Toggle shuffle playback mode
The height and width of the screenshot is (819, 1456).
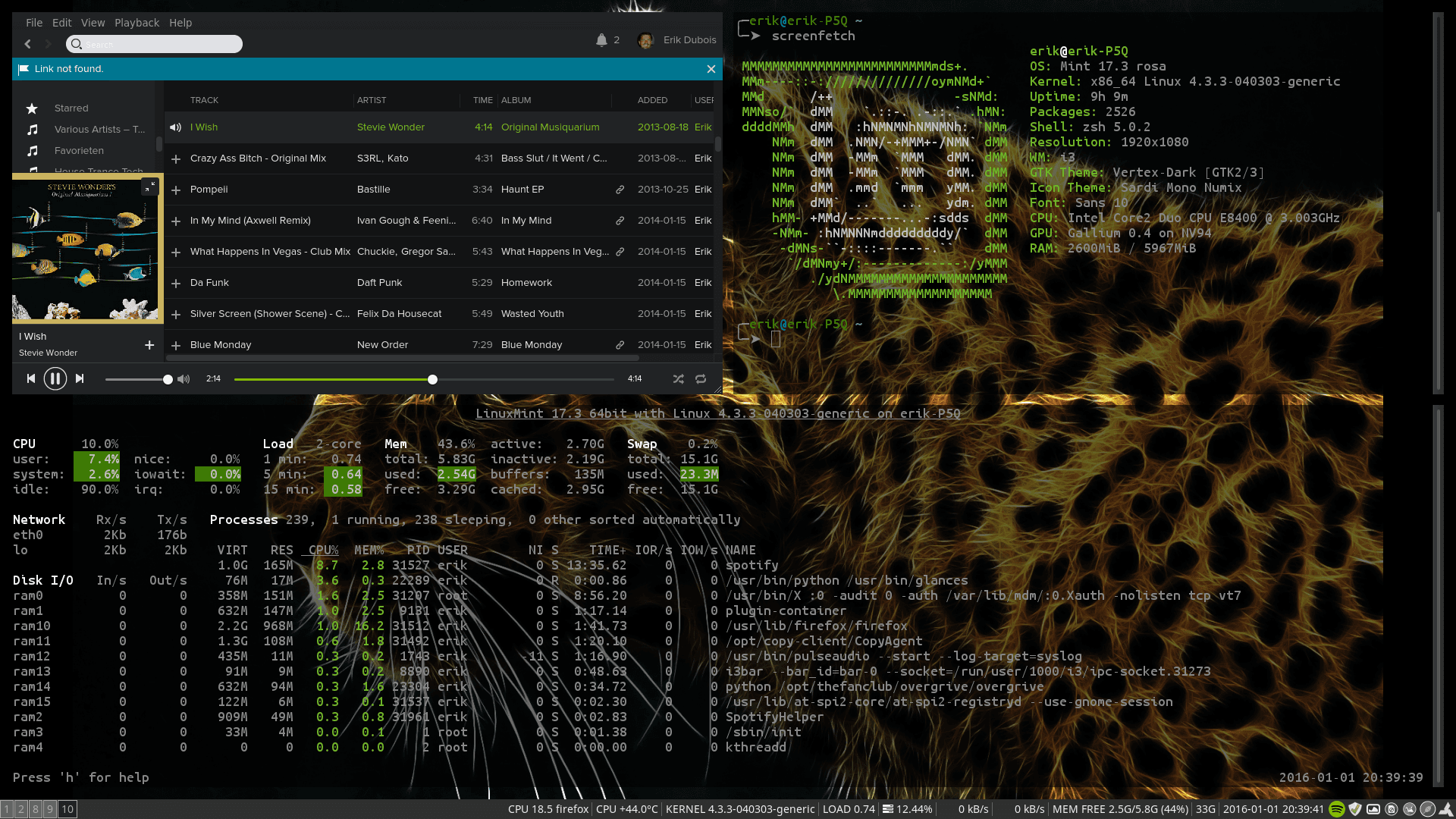[x=678, y=378]
